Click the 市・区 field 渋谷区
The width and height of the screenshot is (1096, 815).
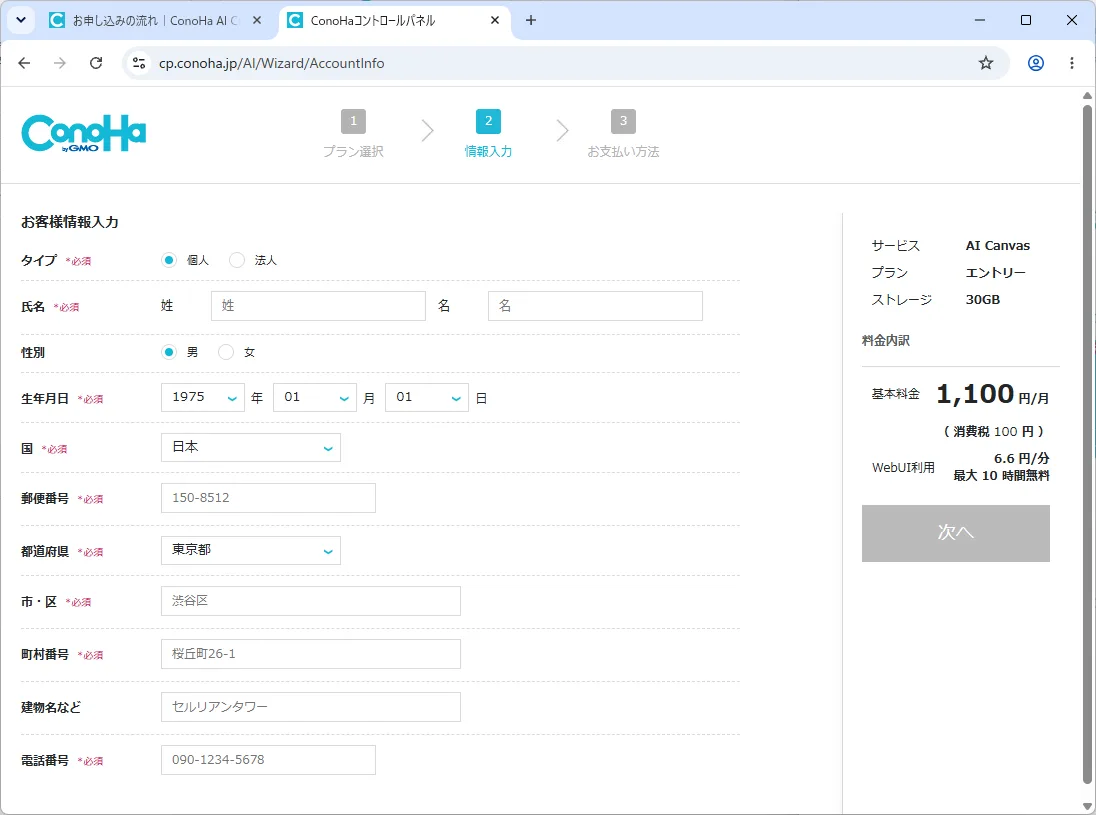311,601
